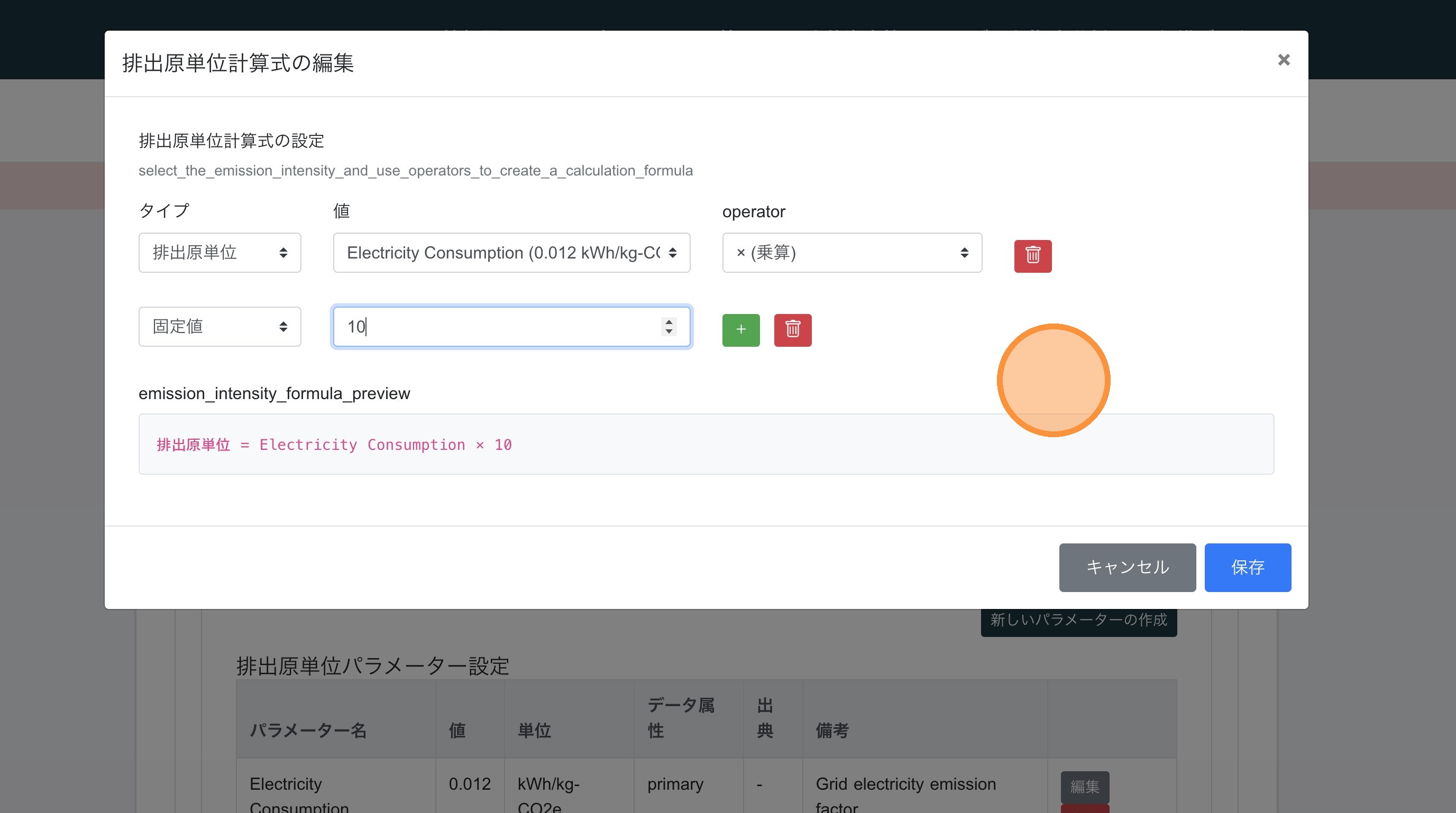This screenshot has width=1456, height=813.
Task: Click the 排出原単位計算式の編集 dialog title
Action: tap(238, 63)
